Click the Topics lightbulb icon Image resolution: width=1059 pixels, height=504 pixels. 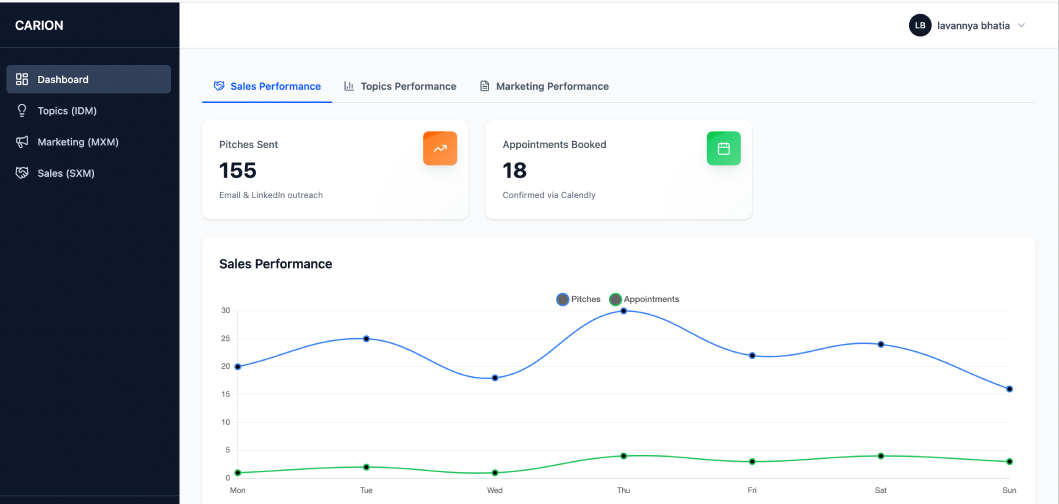coord(22,111)
